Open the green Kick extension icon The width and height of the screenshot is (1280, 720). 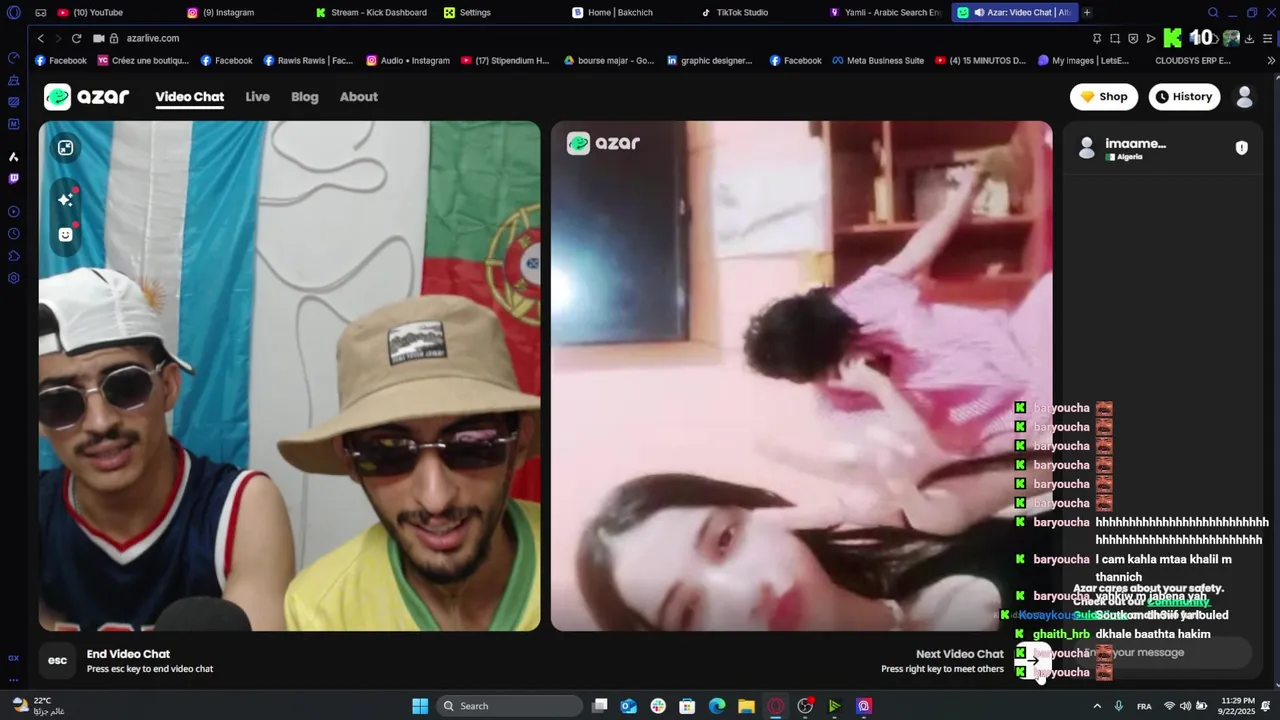[1172, 38]
